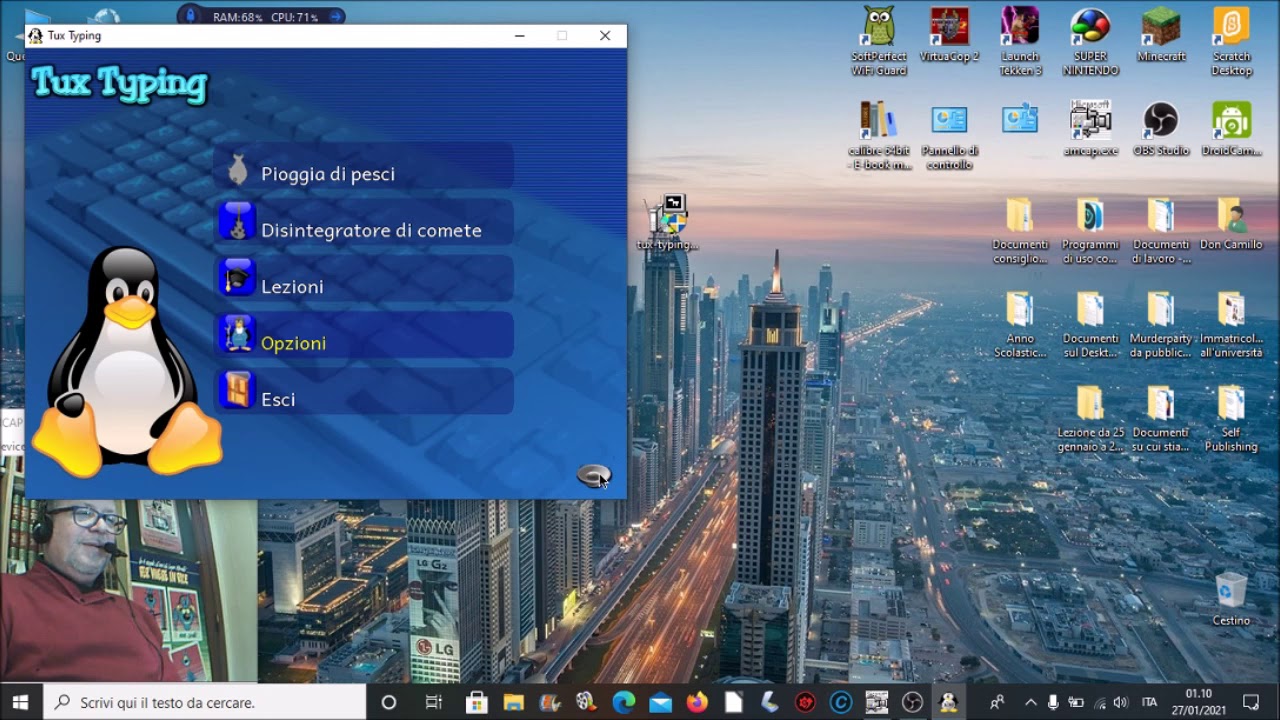Image resolution: width=1280 pixels, height=720 pixels.
Task: Open Task View on taskbar
Action: [x=433, y=702]
